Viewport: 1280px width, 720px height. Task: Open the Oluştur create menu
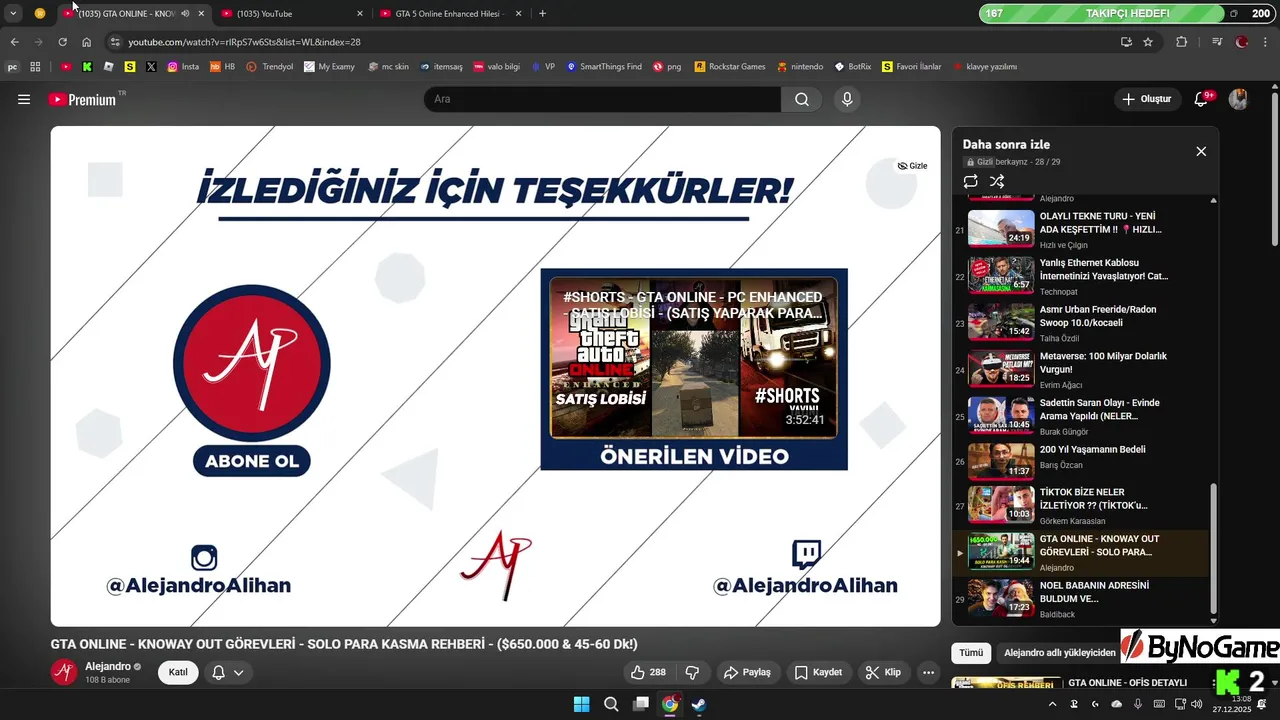point(1146,99)
